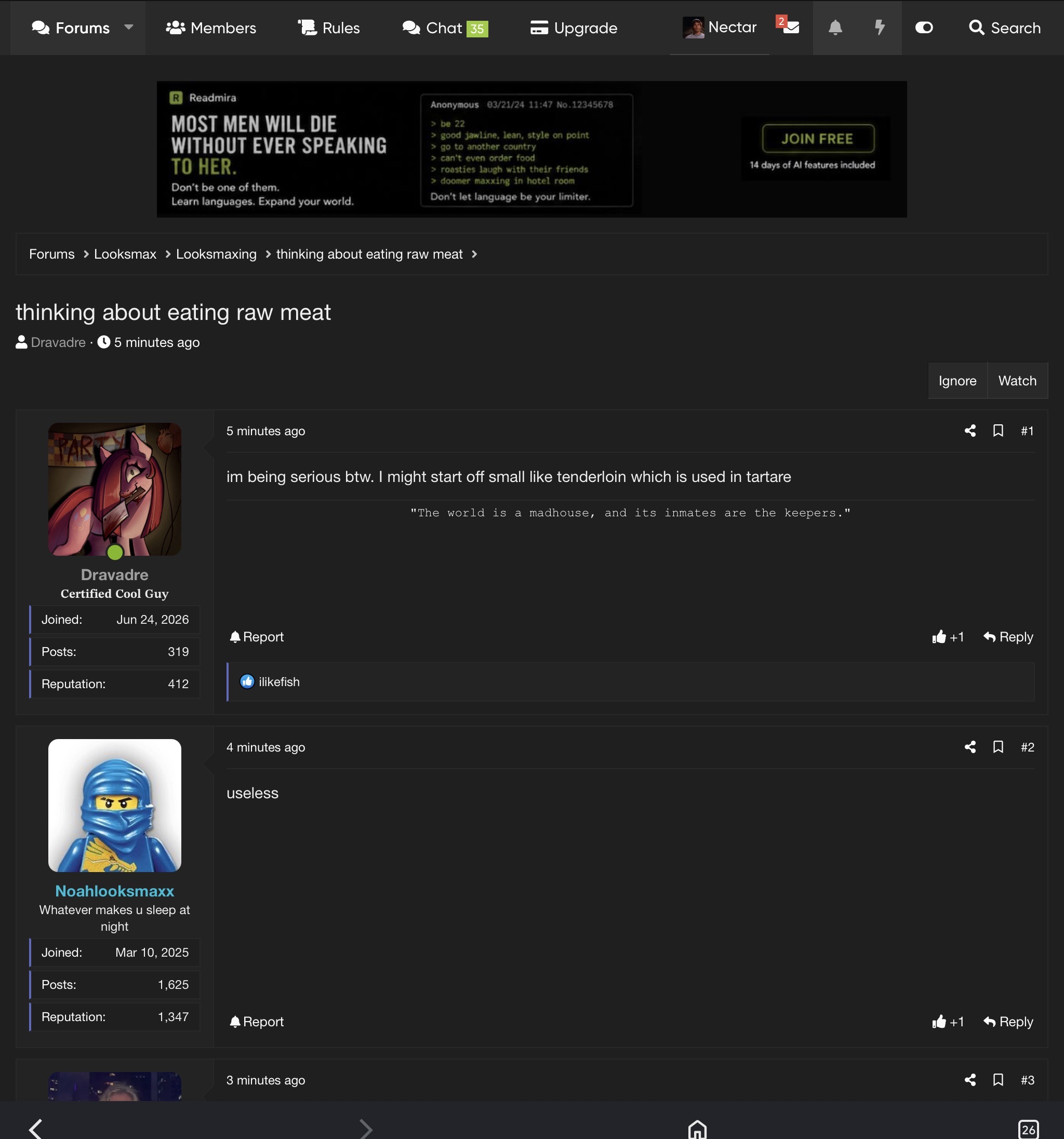The width and height of the screenshot is (1064, 1139).
Task: Ignore this thread
Action: tap(957, 380)
